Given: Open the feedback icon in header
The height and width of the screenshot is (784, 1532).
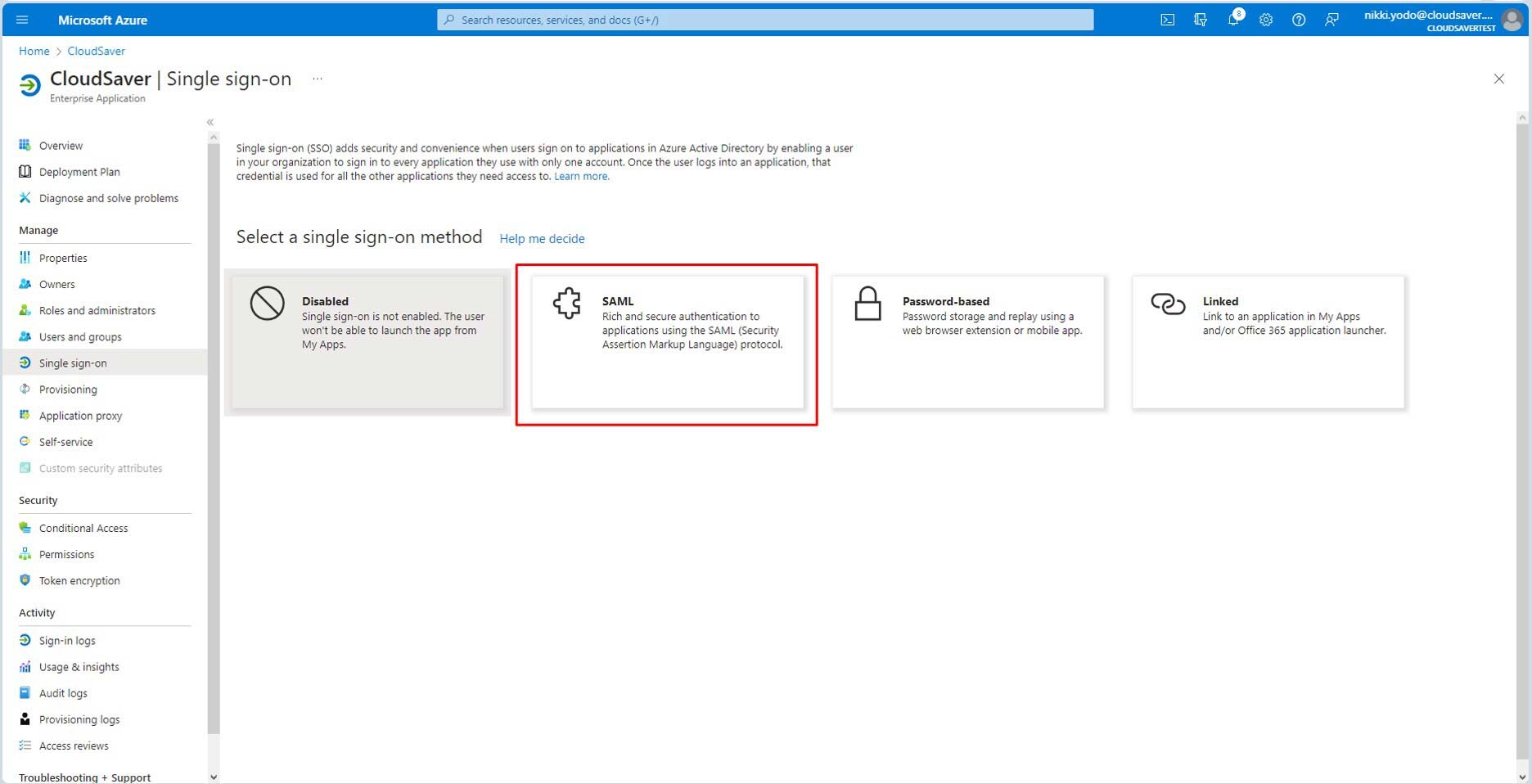Looking at the screenshot, I should point(1331,20).
